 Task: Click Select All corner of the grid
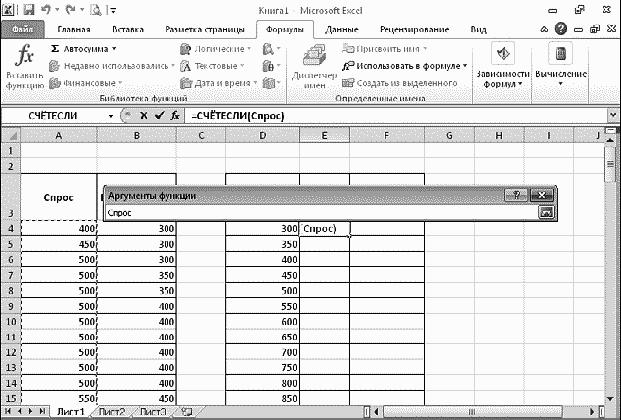click(11, 136)
